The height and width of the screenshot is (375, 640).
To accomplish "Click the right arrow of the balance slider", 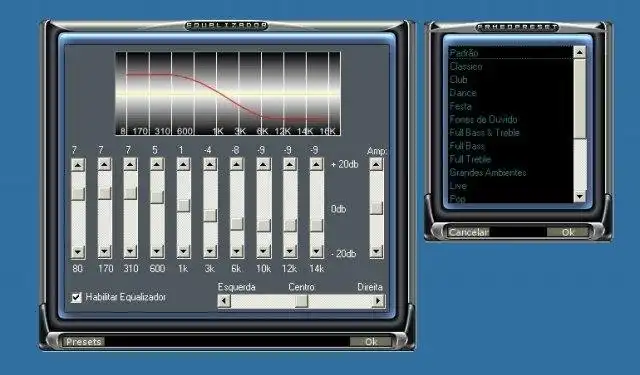I will pyautogui.click(x=378, y=301).
